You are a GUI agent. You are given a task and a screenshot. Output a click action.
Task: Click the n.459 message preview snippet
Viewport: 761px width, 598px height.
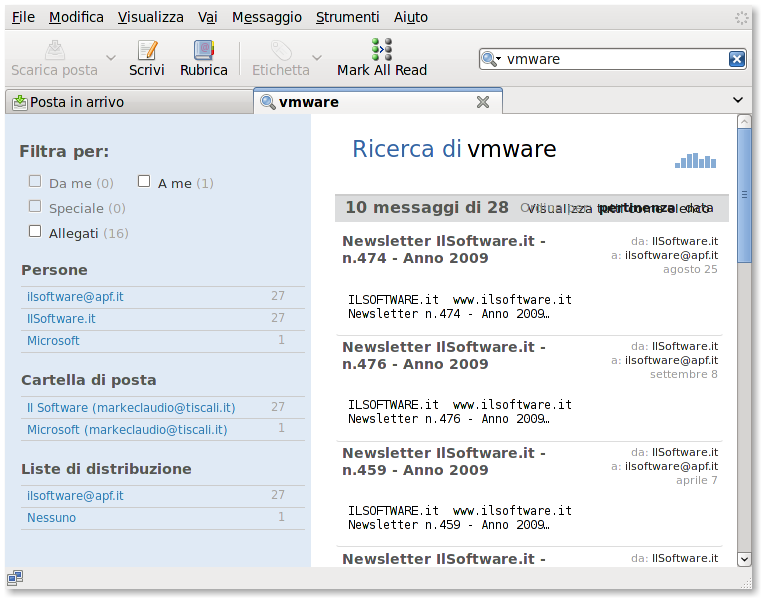(460, 517)
